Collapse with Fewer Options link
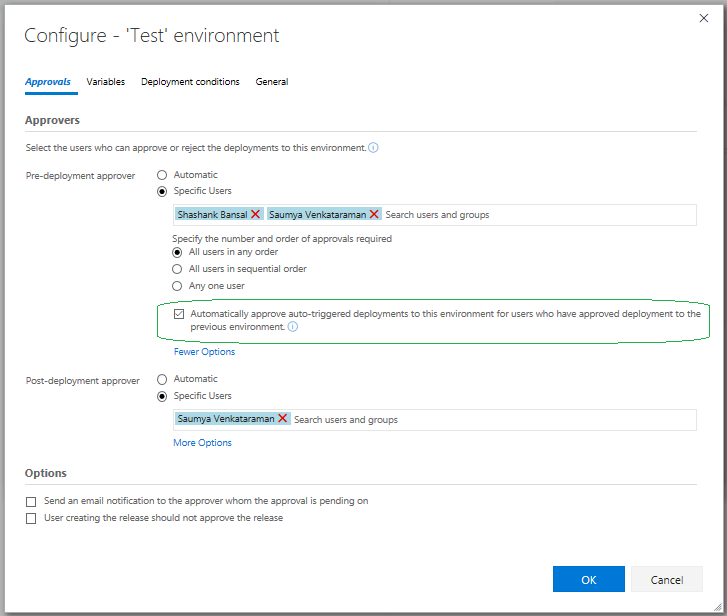 tap(204, 352)
